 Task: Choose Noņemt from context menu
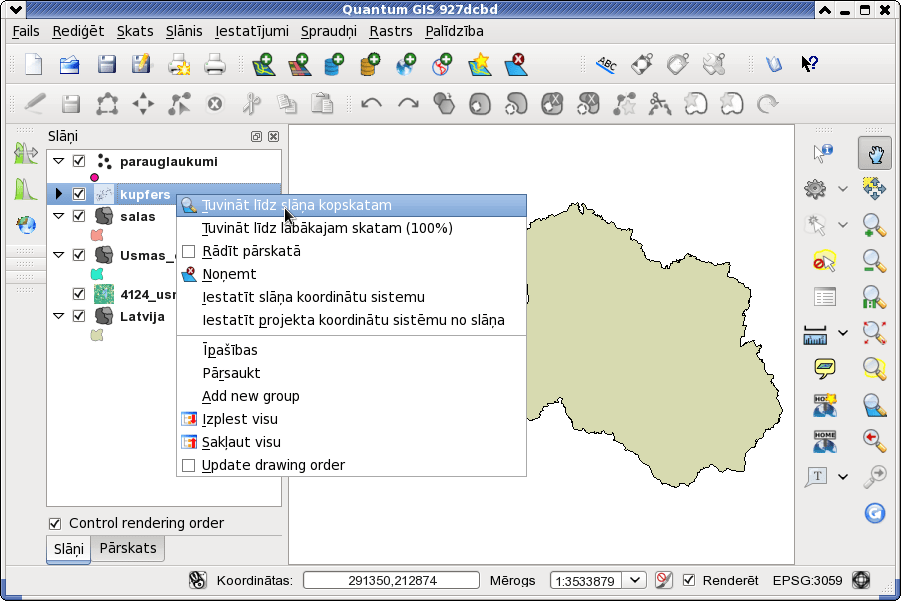pyautogui.click(x=351, y=274)
